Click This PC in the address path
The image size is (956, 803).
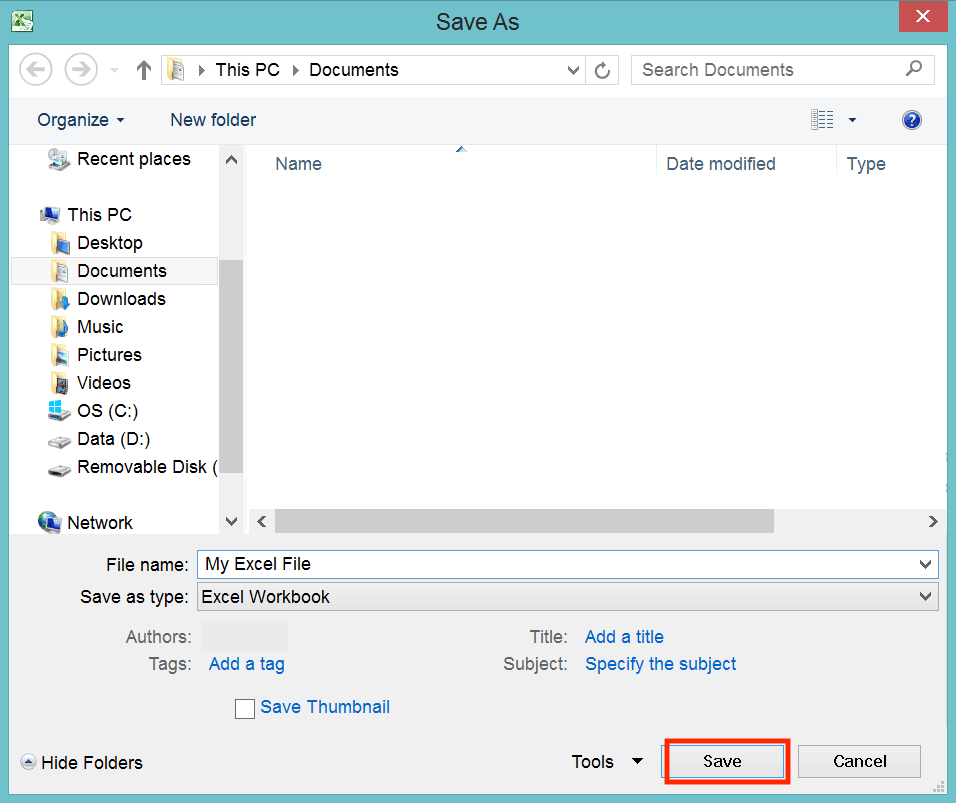click(x=247, y=70)
